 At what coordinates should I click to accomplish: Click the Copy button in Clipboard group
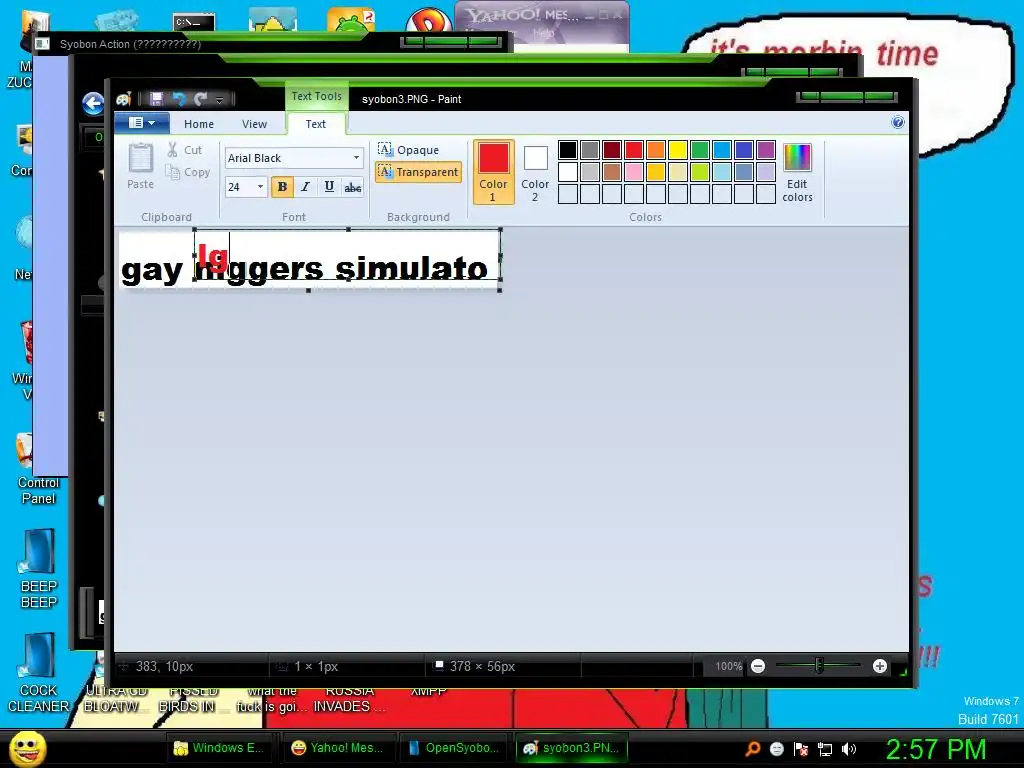[188, 172]
